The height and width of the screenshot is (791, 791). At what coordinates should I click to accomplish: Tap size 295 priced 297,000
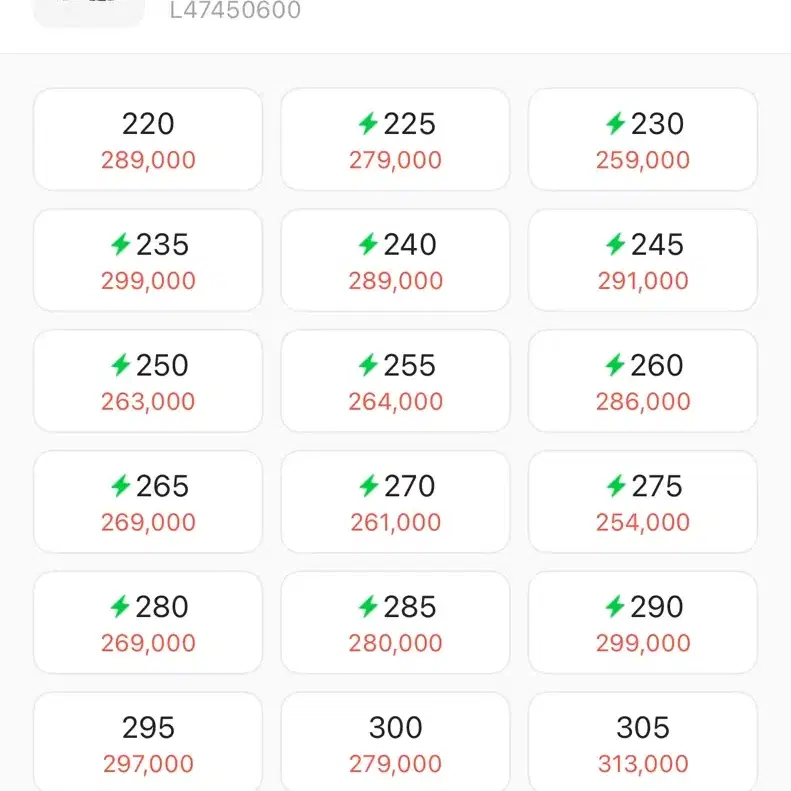(x=148, y=743)
